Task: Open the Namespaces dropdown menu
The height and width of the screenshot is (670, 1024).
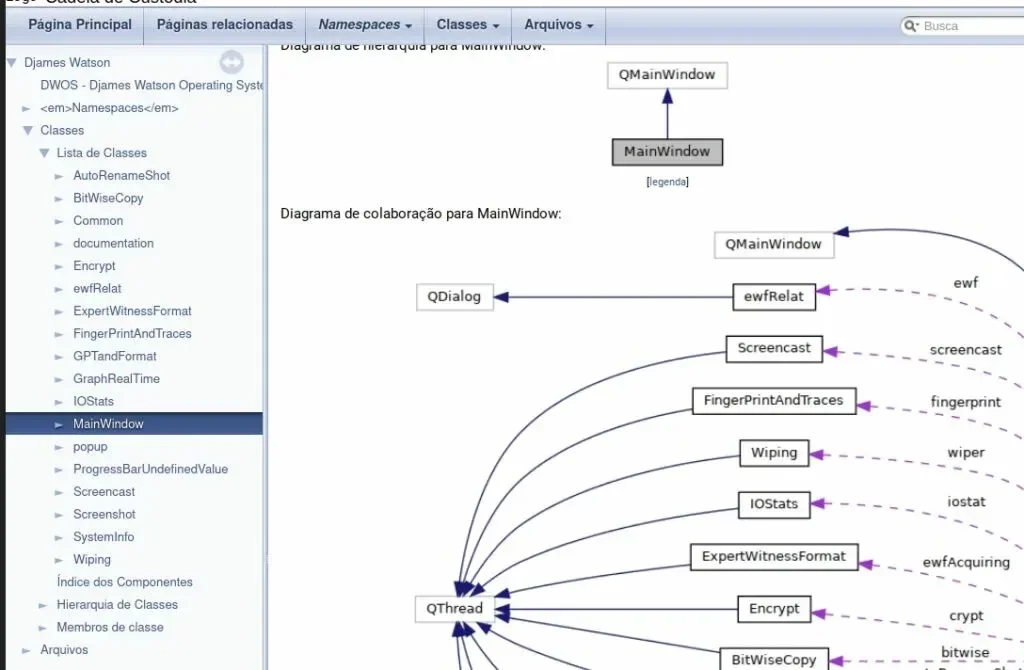Action: pyautogui.click(x=365, y=25)
